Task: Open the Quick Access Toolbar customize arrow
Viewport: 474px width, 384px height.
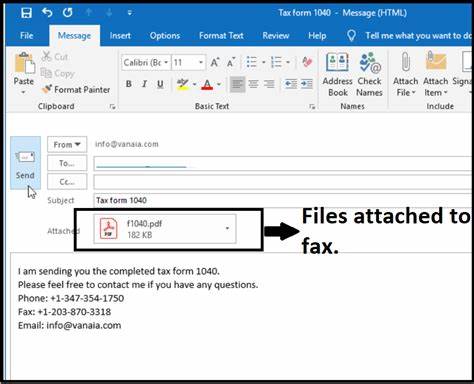Action: tap(130, 13)
